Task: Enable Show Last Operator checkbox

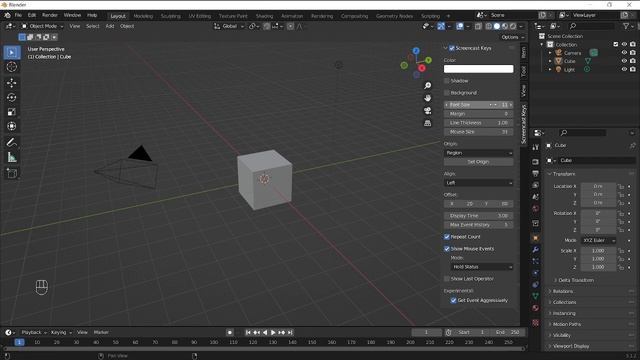Action: click(x=447, y=279)
